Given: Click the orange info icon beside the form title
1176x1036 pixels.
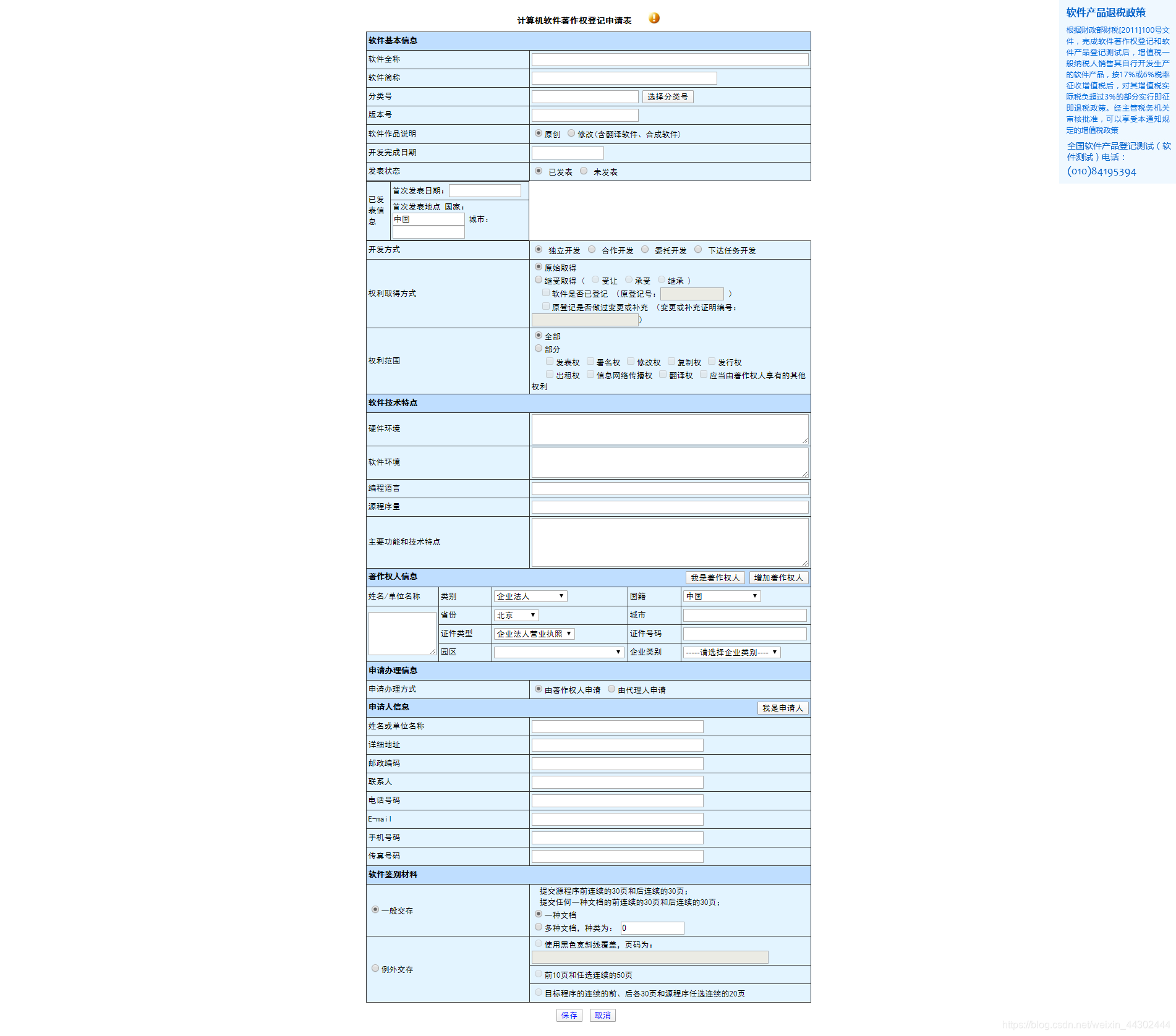Looking at the screenshot, I should pyautogui.click(x=654, y=19).
